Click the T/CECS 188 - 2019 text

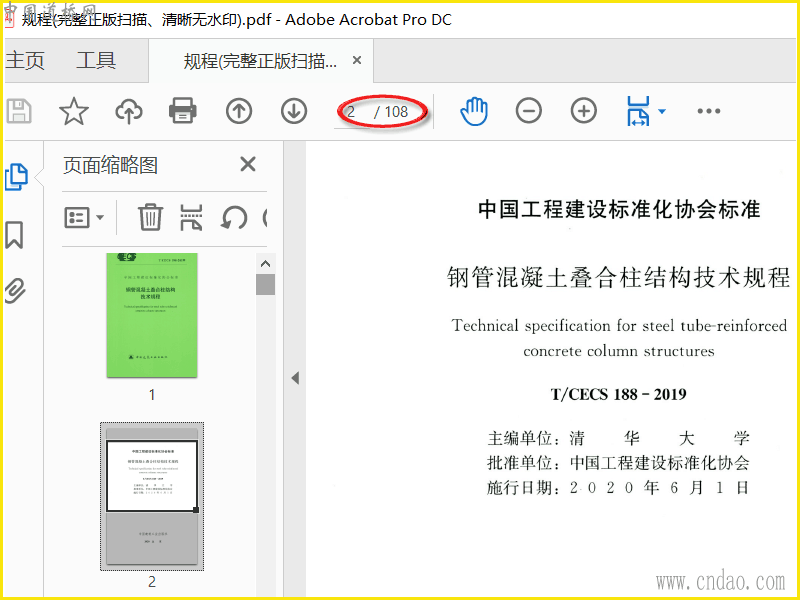pyautogui.click(x=618, y=394)
